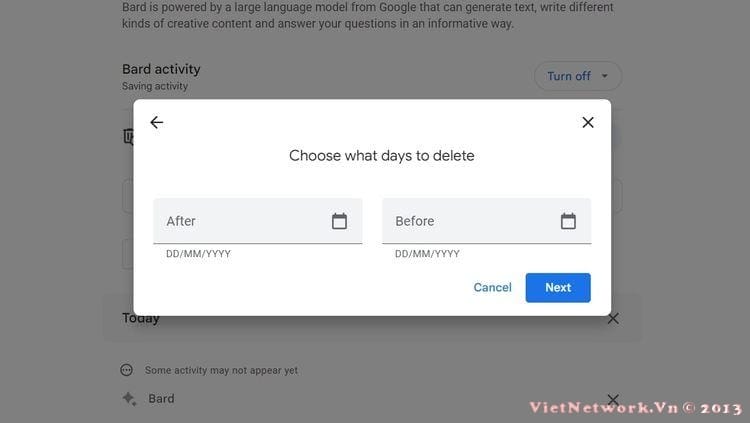The image size is (750, 423).
Task: Close the delete days dialog
Action: (x=588, y=122)
